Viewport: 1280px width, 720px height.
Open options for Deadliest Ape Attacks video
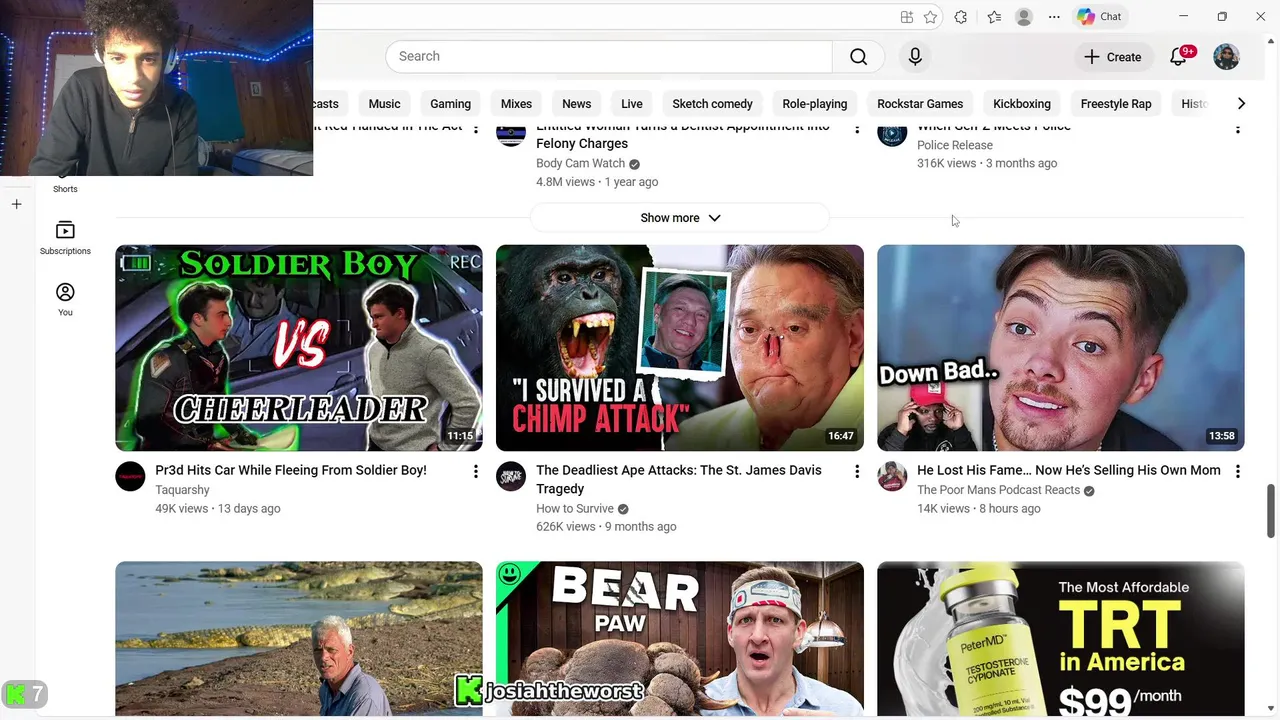(x=857, y=471)
